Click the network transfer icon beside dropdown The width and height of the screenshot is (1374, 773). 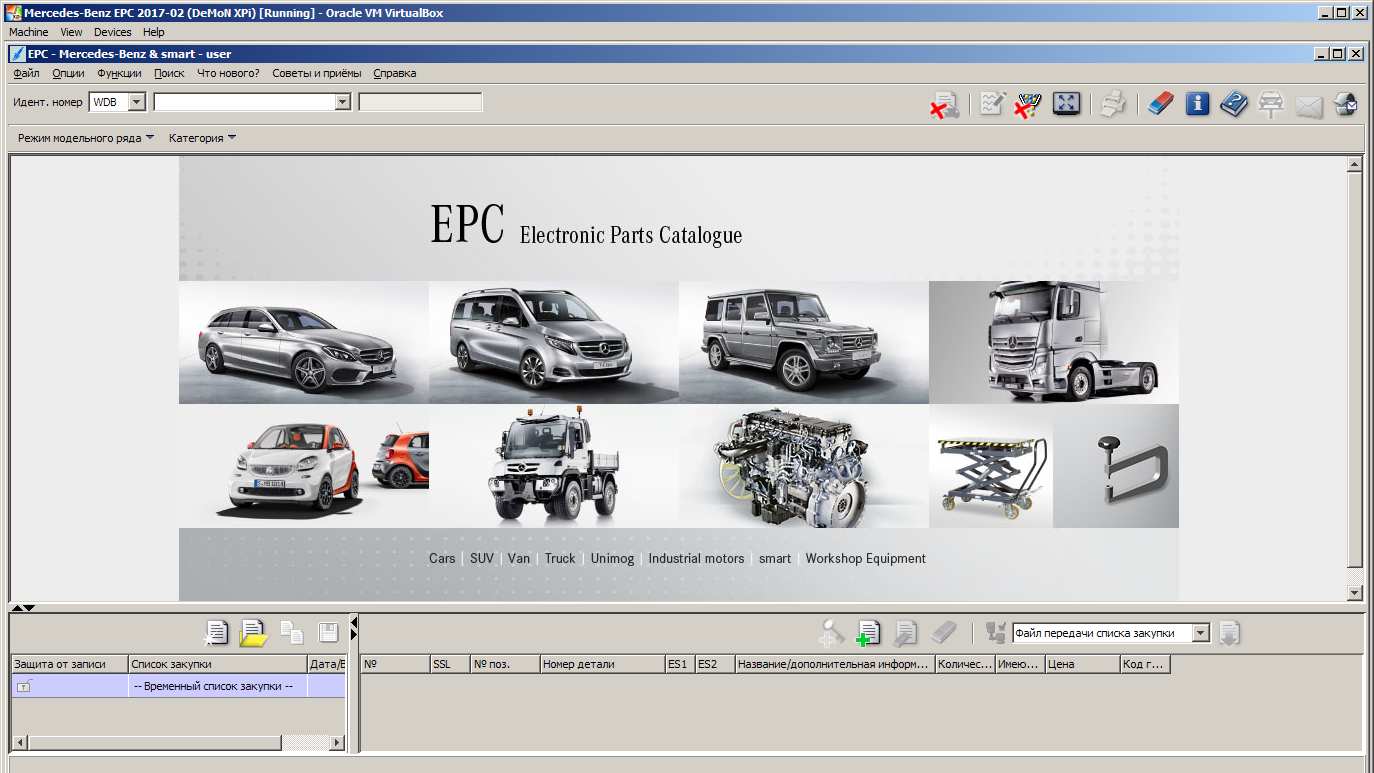(x=996, y=632)
